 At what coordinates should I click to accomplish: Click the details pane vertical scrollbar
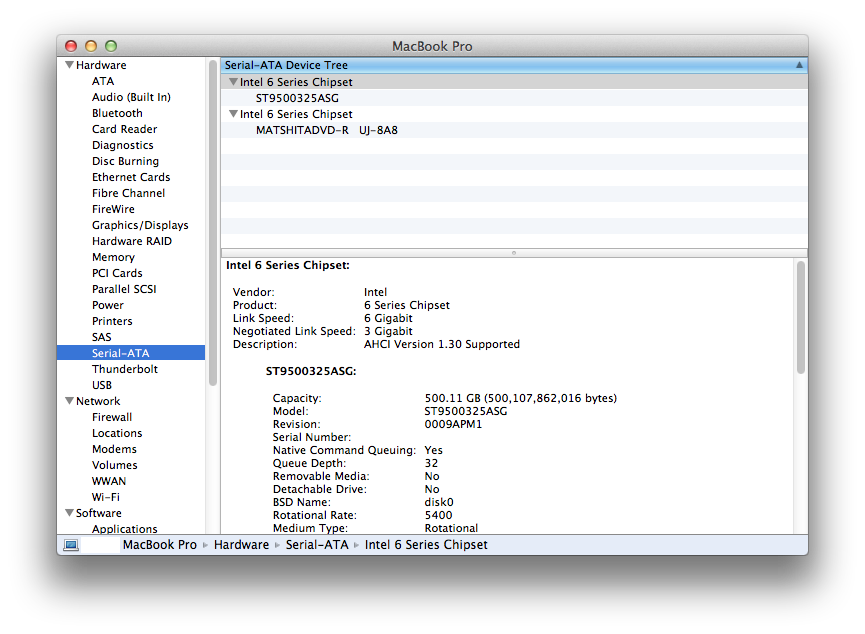click(801, 318)
